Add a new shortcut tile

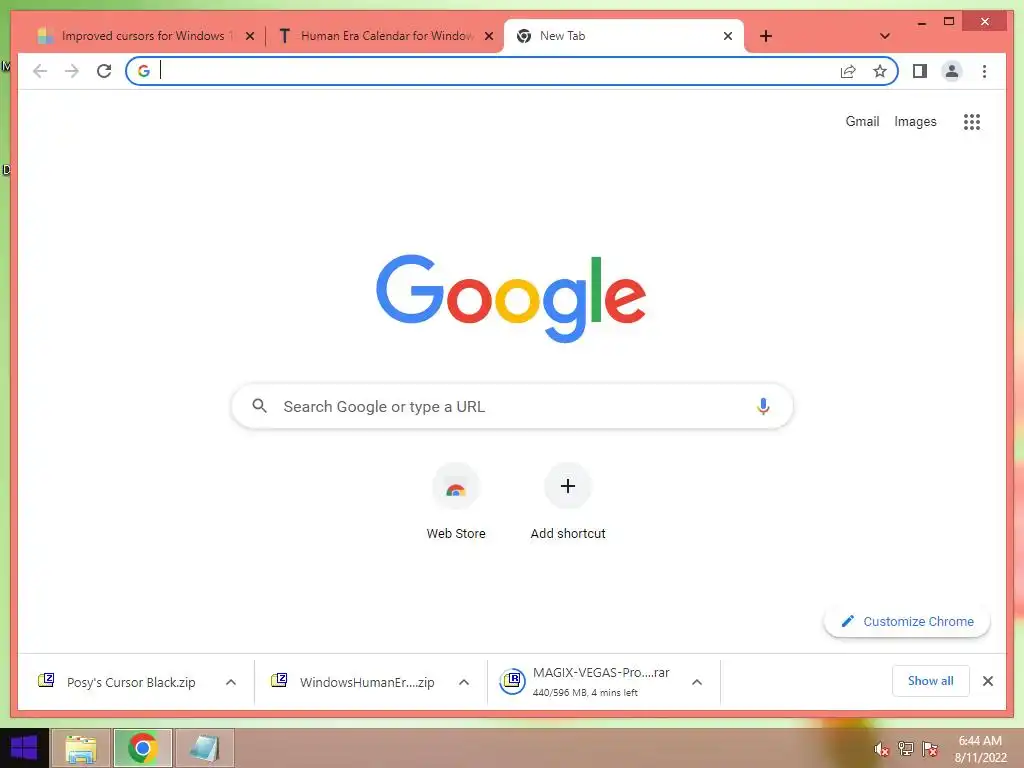coord(568,502)
